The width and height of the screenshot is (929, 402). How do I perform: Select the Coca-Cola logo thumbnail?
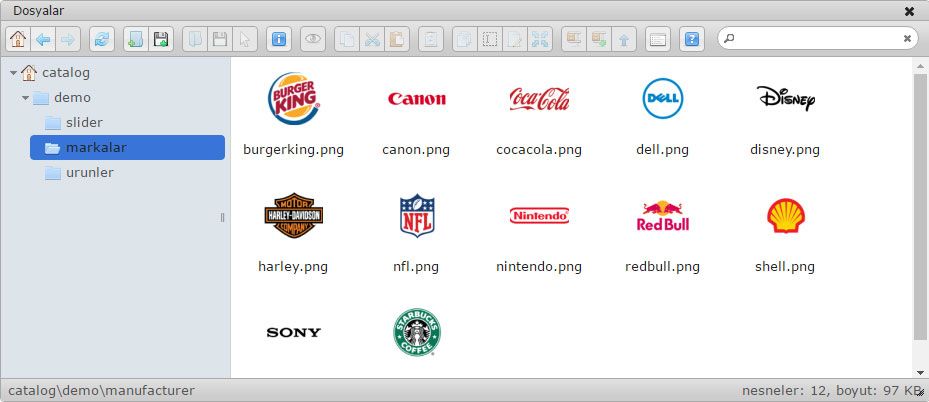[x=539, y=99]
